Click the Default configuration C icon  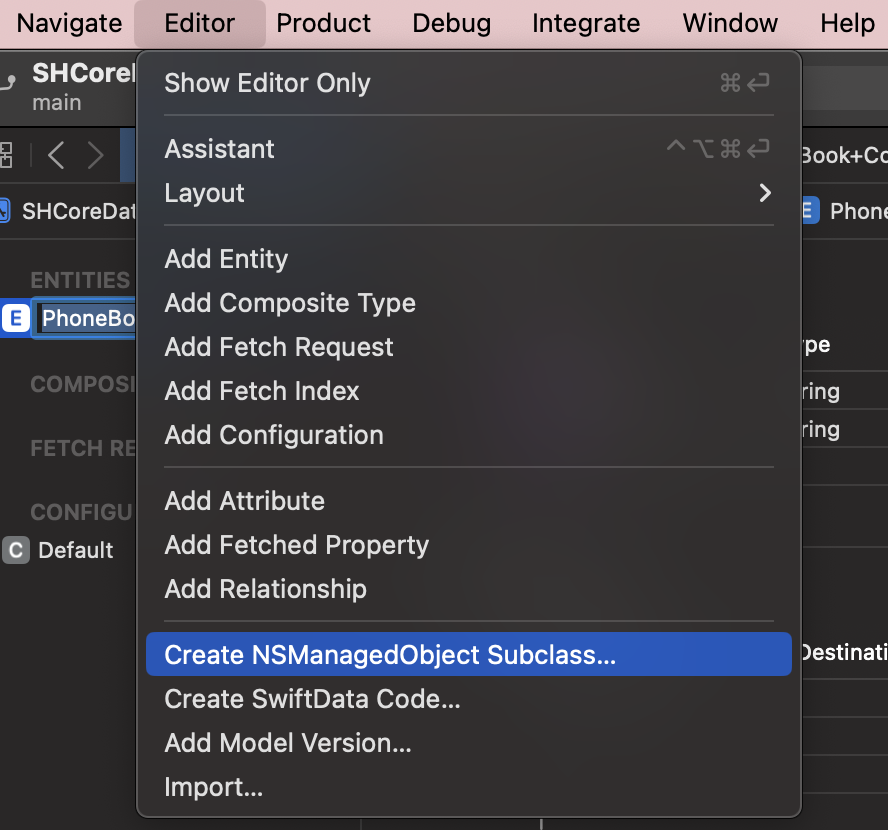pos(15,550)
